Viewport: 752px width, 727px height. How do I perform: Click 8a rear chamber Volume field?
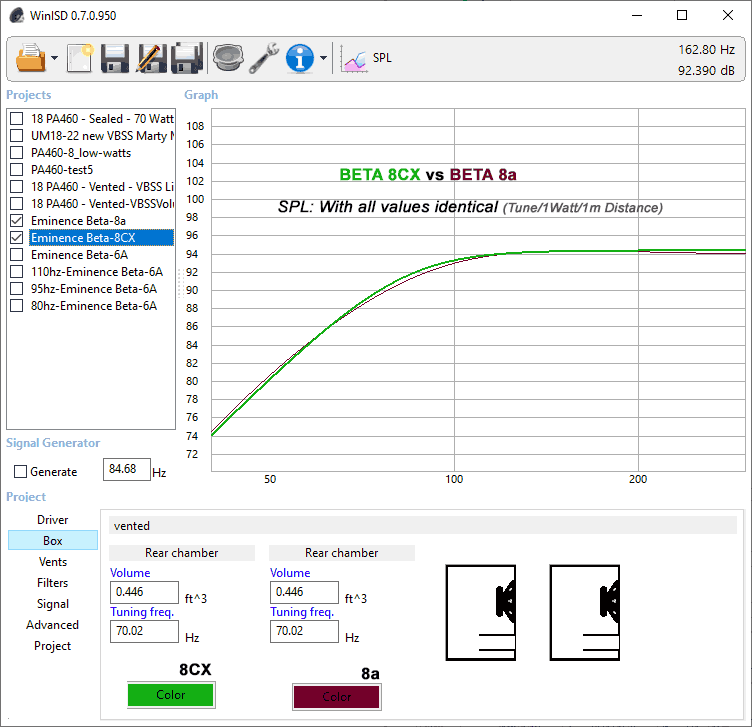[x=305, y=592]
